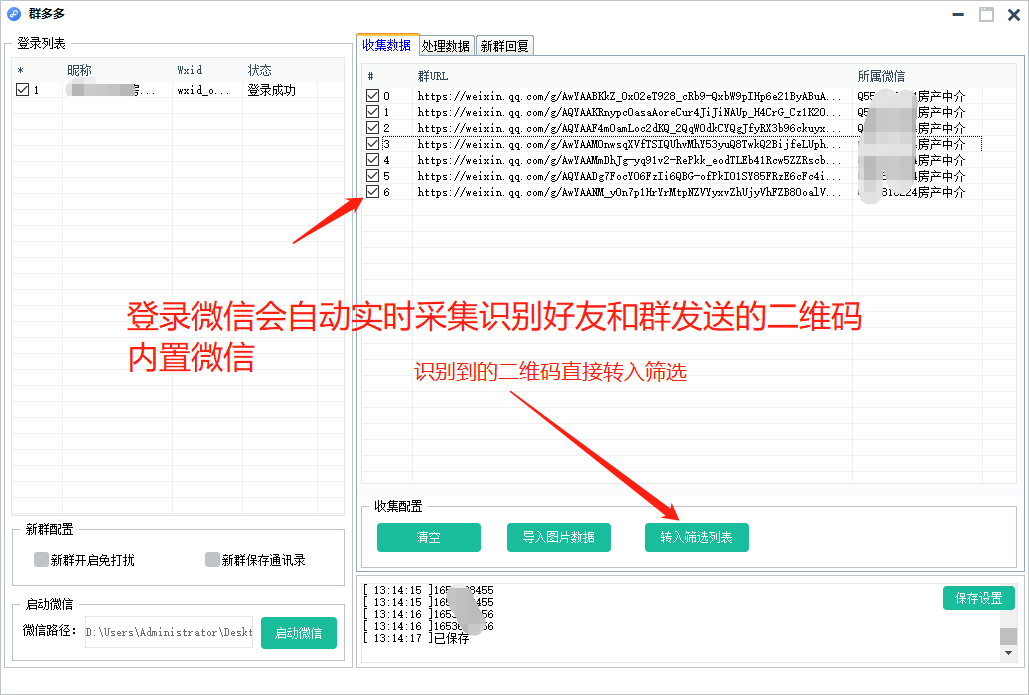This screenshot has height=695, width=1029.
Task: Click the 启动微信 button
Action: pyautogui.click(x=299, y=633)
